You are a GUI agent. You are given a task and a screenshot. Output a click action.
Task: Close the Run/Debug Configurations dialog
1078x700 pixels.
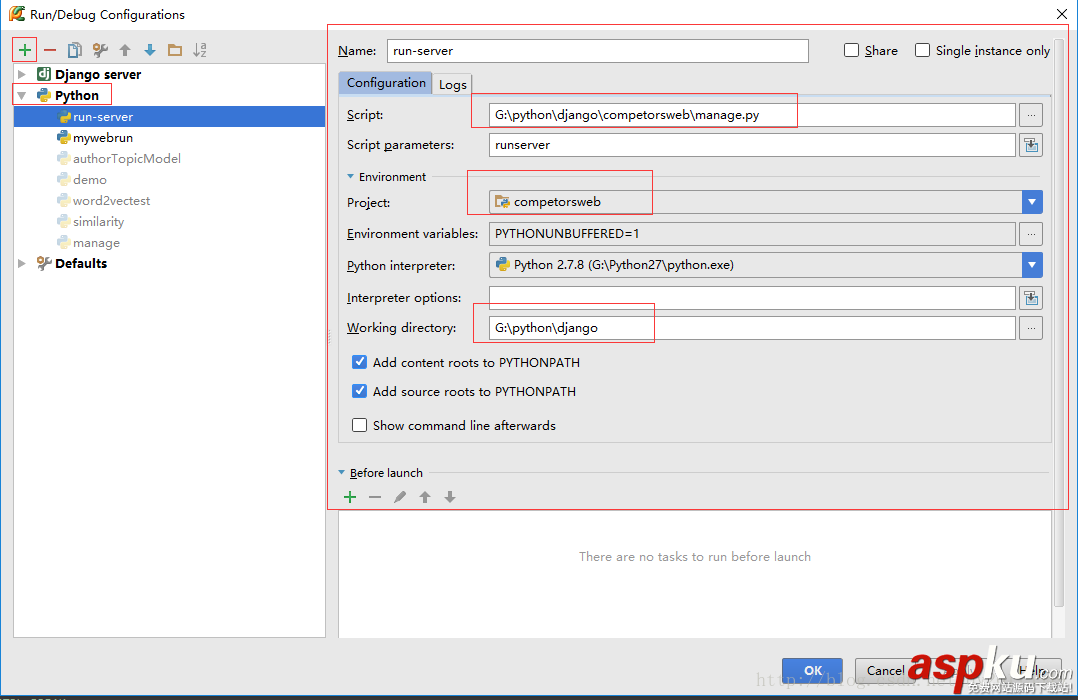(x=1062, y=14)
